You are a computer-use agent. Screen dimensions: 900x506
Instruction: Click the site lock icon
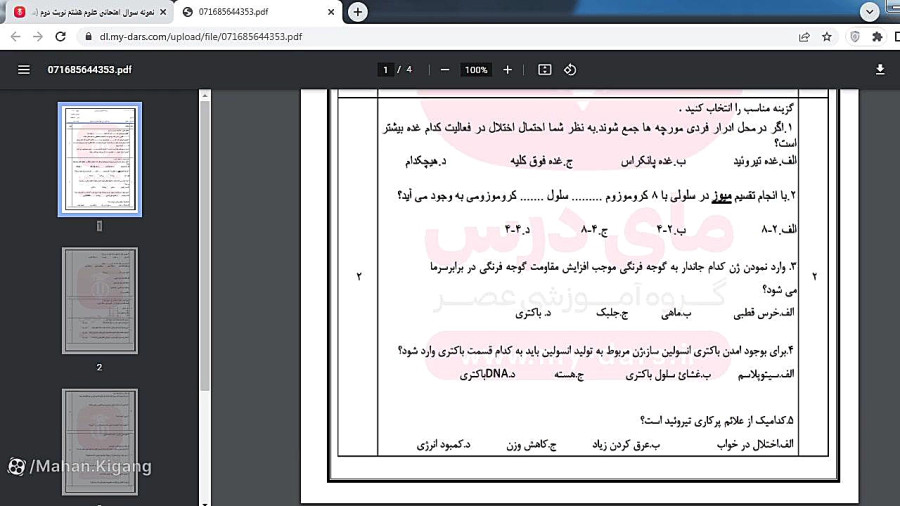[87, 37]
